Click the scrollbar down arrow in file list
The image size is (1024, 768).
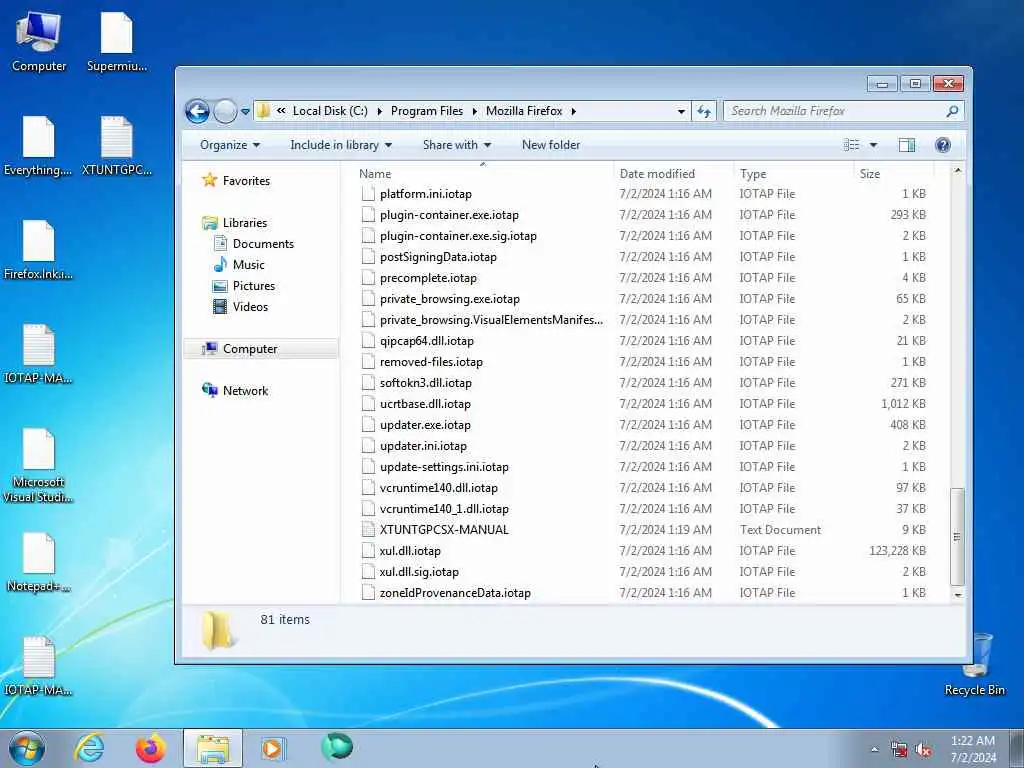point(957,595)
